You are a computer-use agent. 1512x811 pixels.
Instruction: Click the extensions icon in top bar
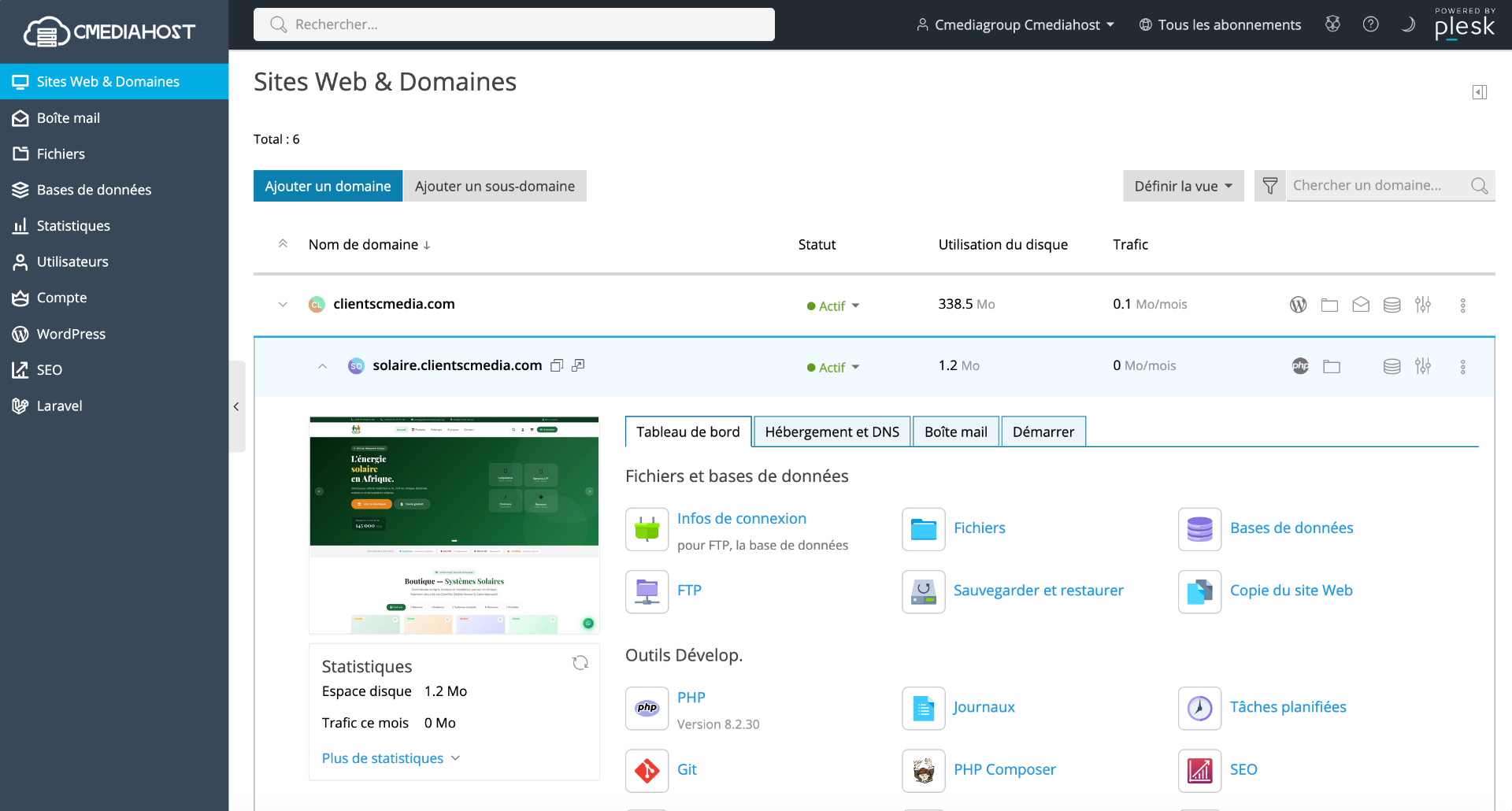[x=1332, y=24]
